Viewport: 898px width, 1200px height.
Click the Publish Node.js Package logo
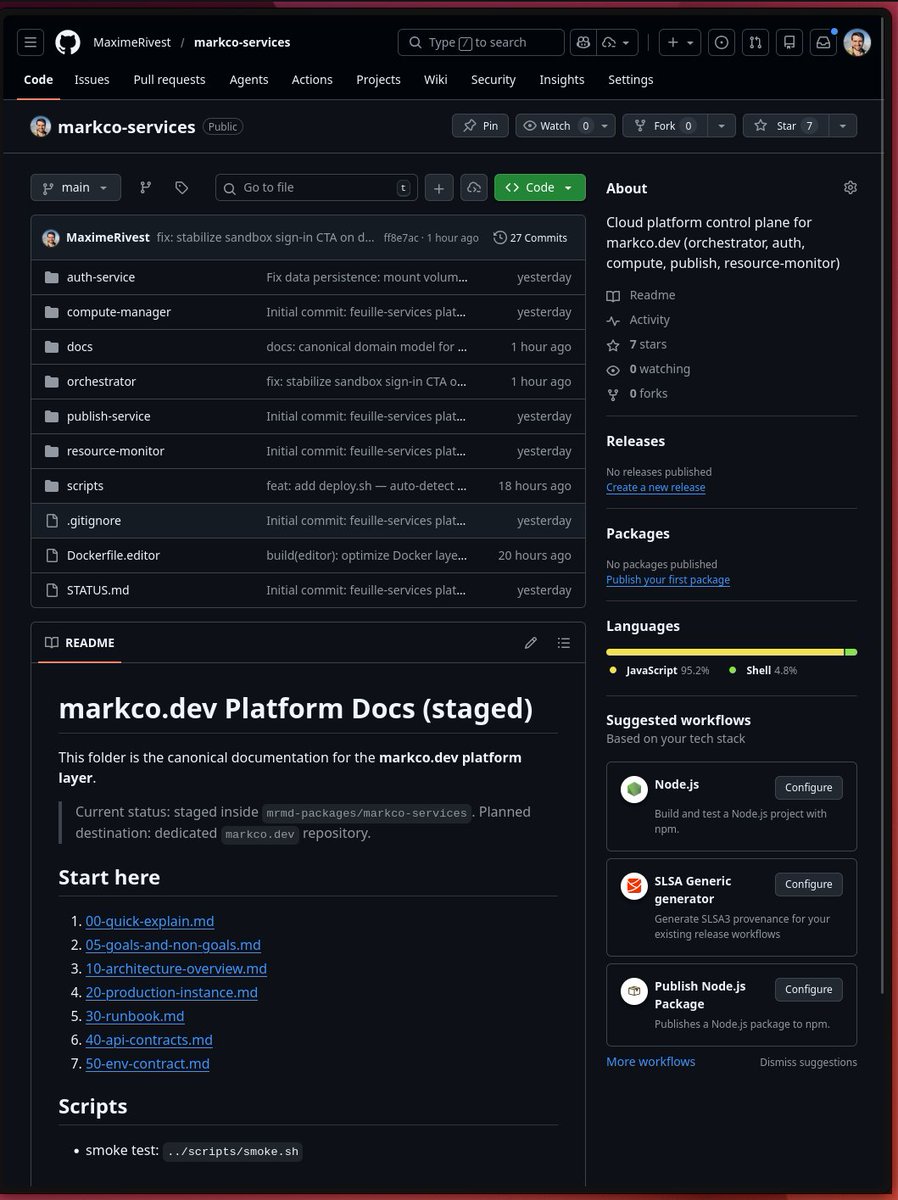(633, 991)
